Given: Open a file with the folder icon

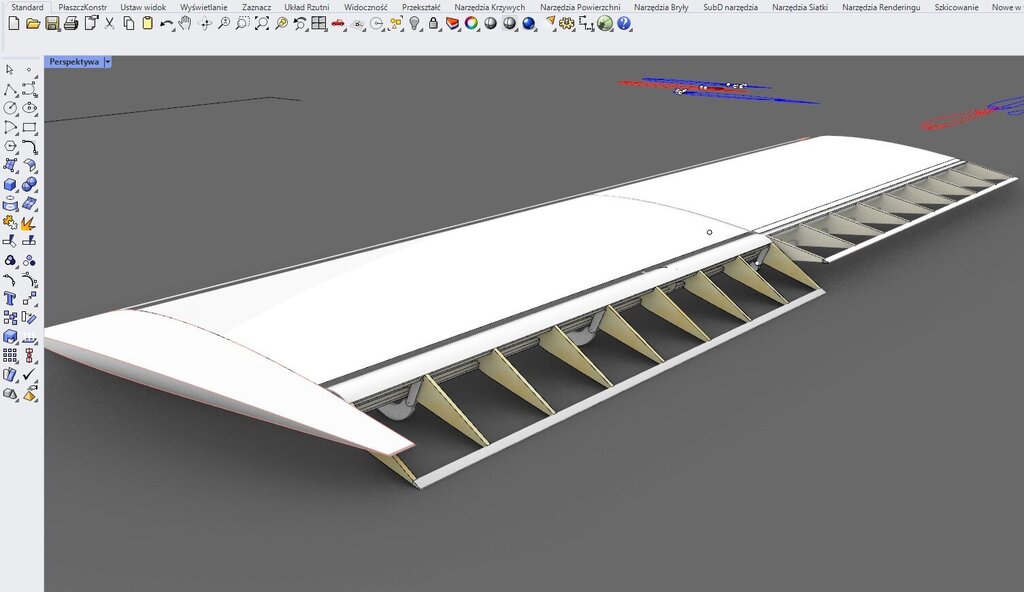Looking at the screenshot, I should click(32, 23).
